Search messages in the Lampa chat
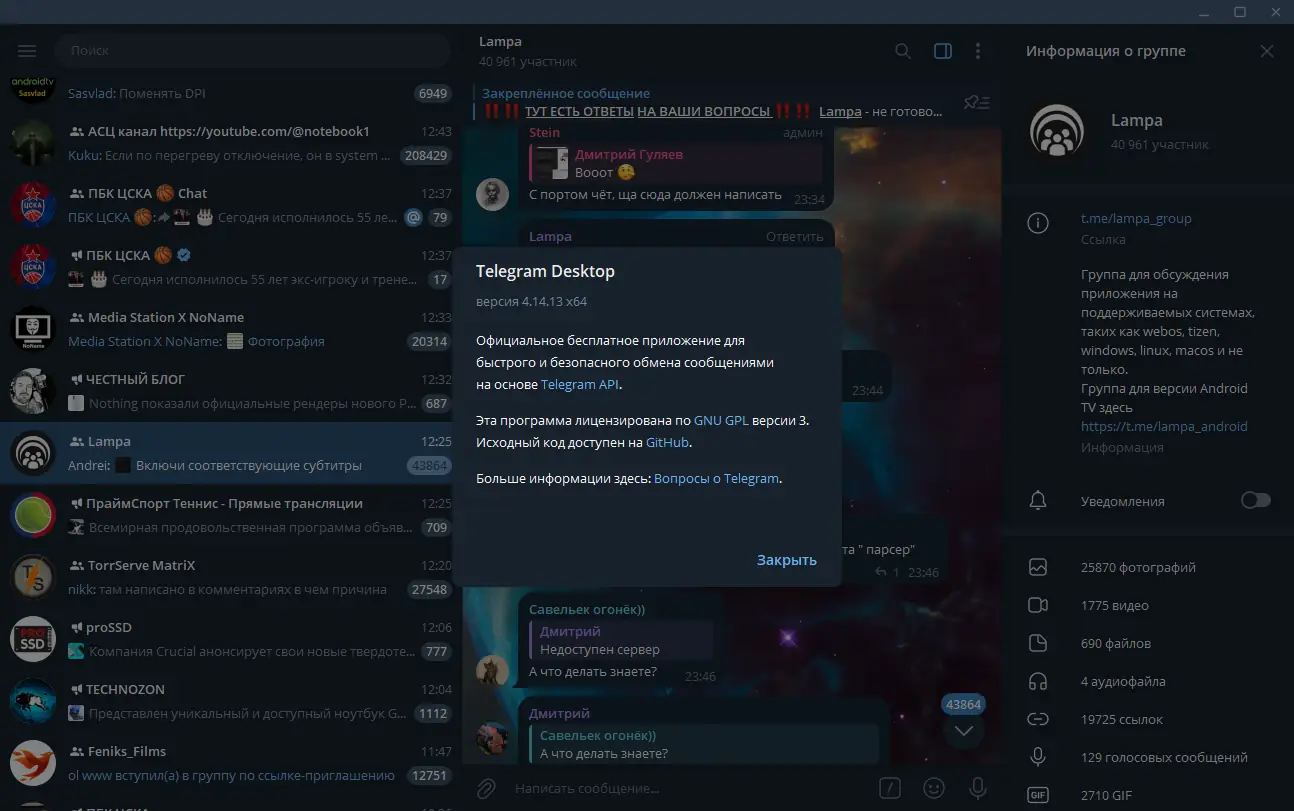The width and height of the screenshot is (1294, 811). coord(903,51)
